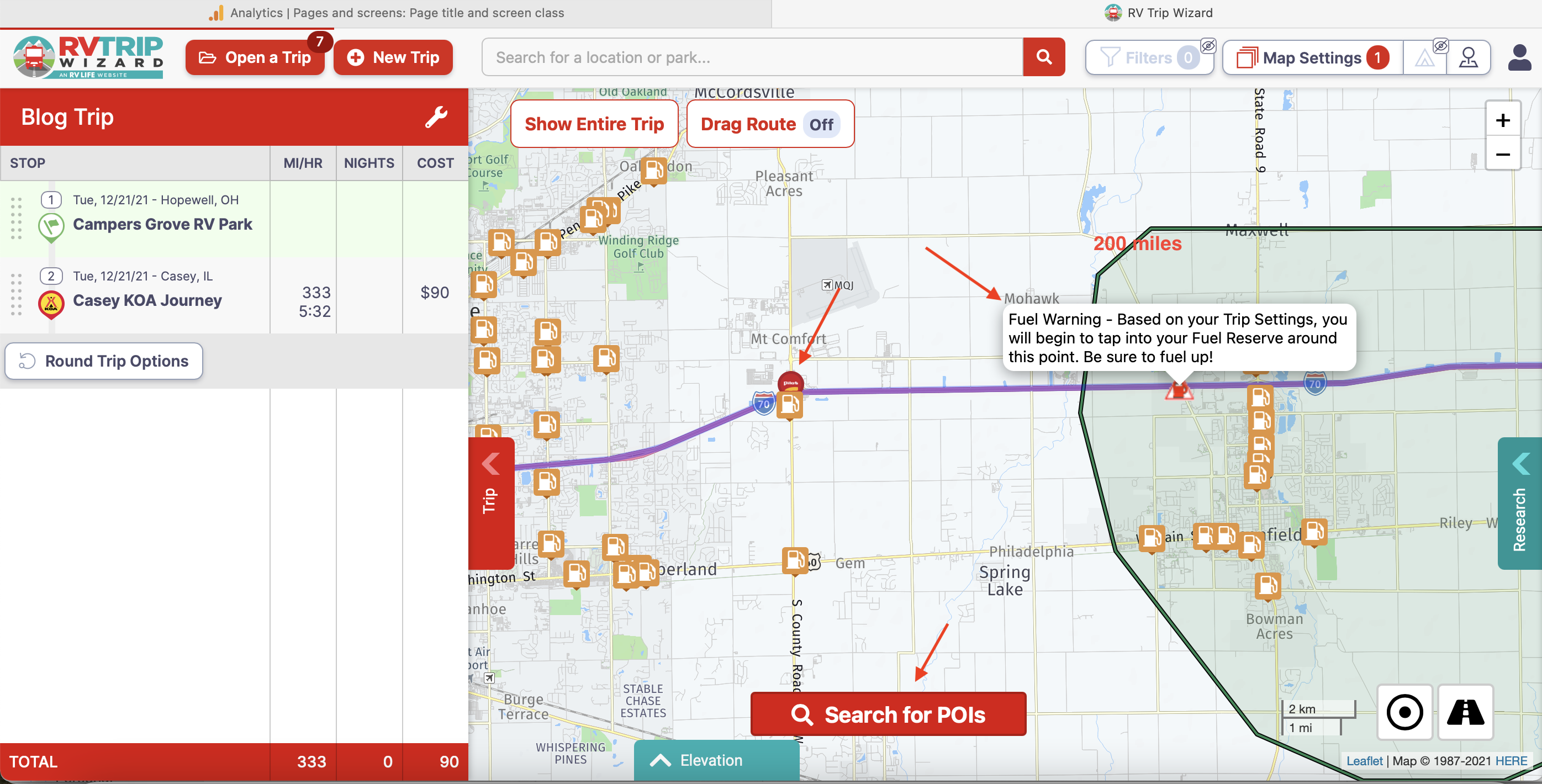Toggle hazard warnings eye icon

pyautogui.click(x=1440, y=46)
